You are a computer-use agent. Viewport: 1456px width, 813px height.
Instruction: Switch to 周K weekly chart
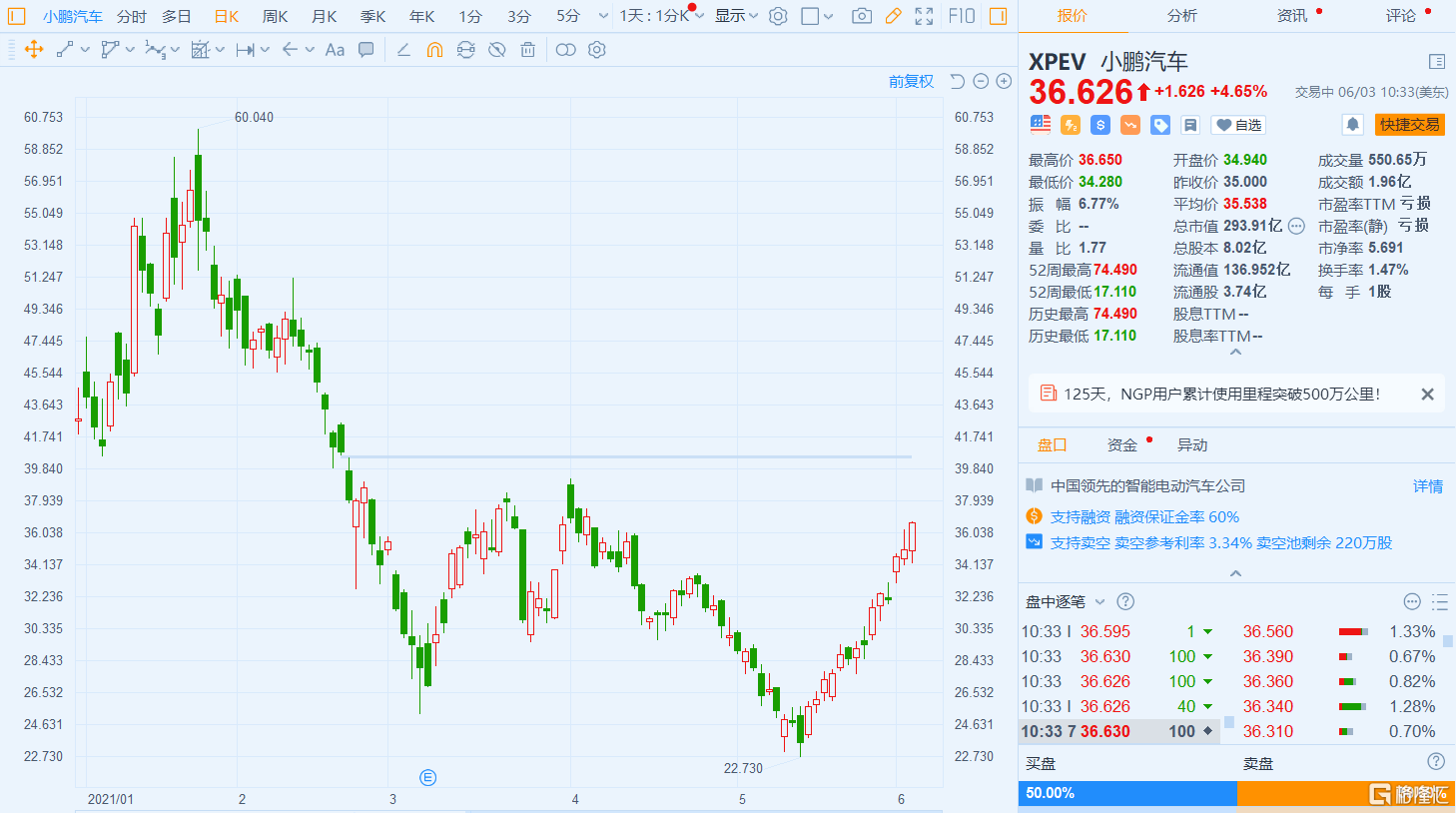coord(275,16)
